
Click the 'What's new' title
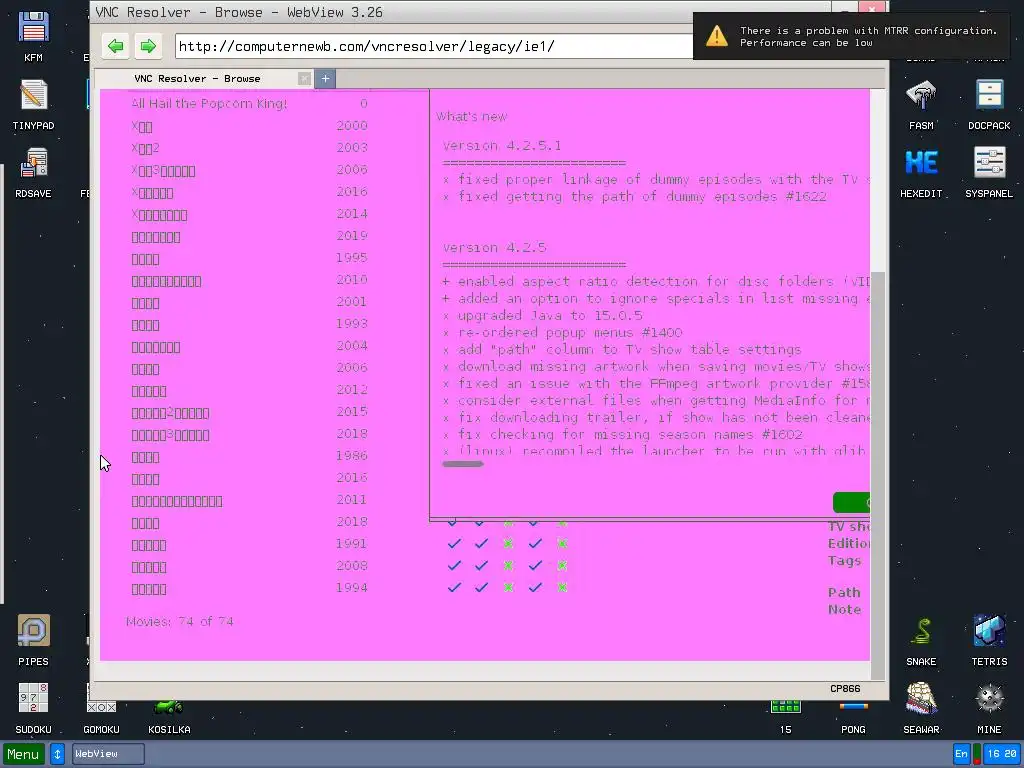(x=472, y=117)
